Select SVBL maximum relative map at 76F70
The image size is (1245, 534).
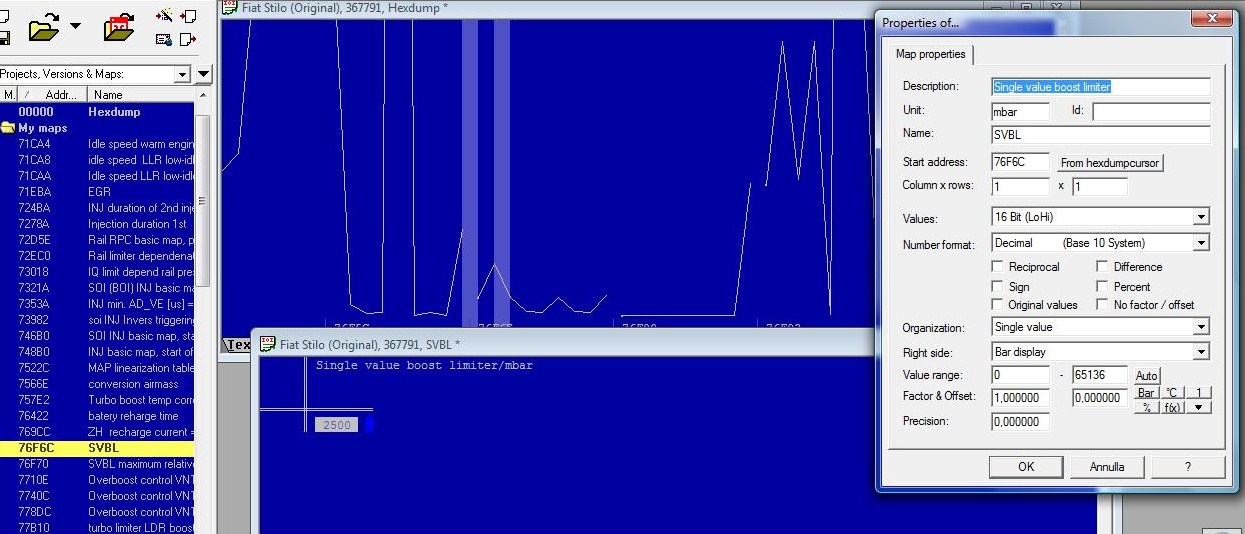(97, 464)
